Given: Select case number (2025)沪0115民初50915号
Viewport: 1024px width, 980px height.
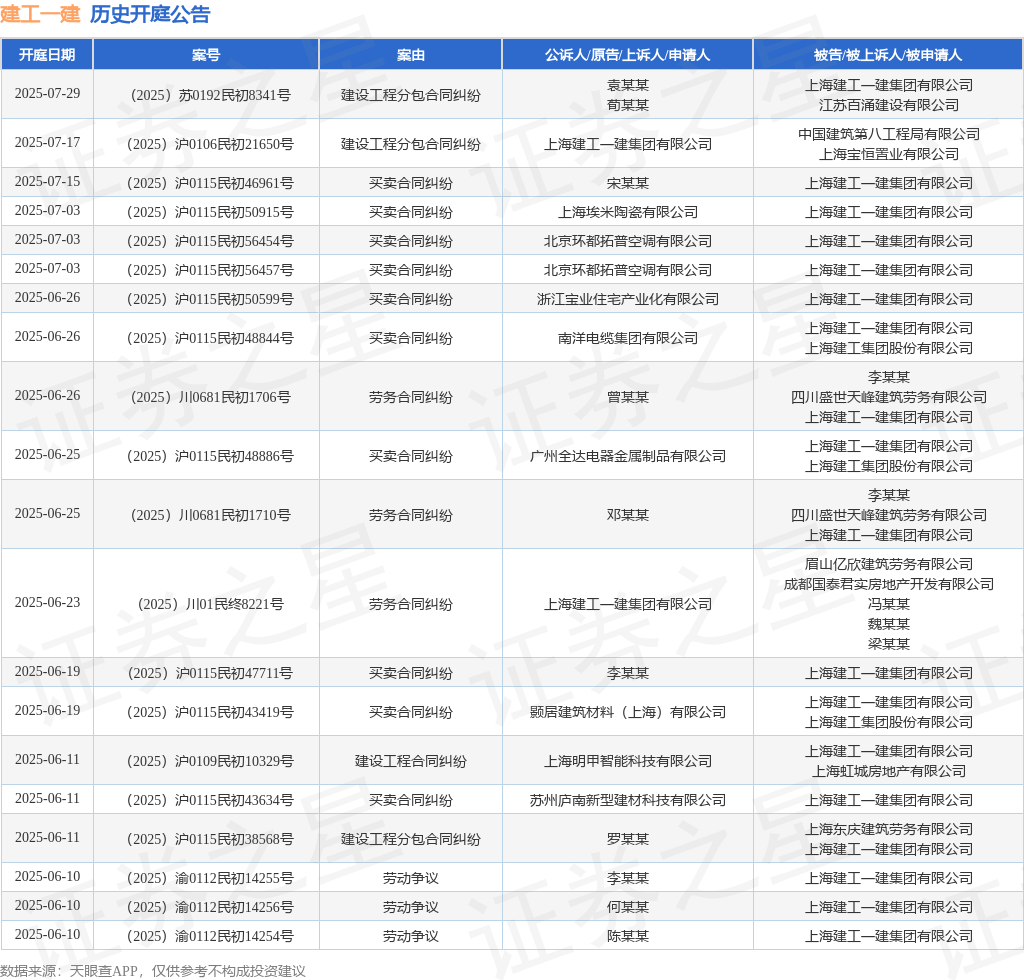Looking at the screenshot, I should pyautogui.click(x=210, y=212).
